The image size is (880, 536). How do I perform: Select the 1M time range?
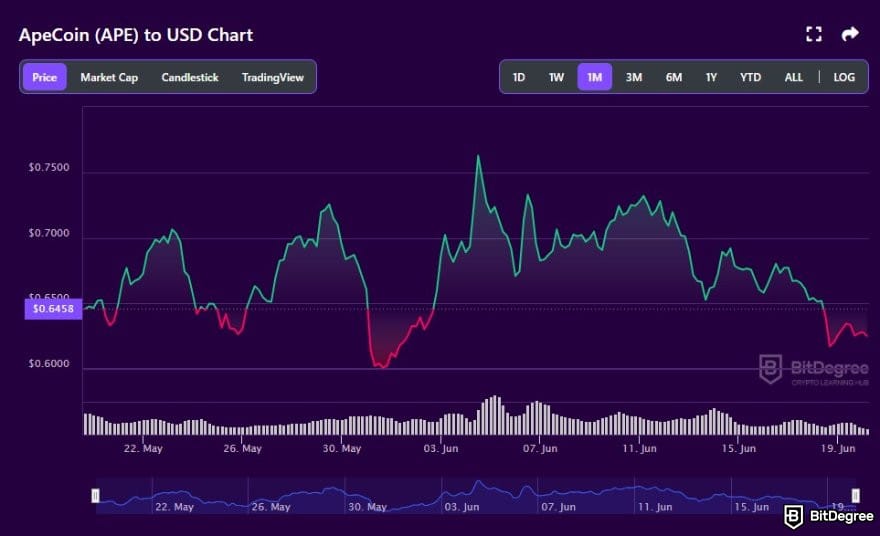(x=595, y=77)
